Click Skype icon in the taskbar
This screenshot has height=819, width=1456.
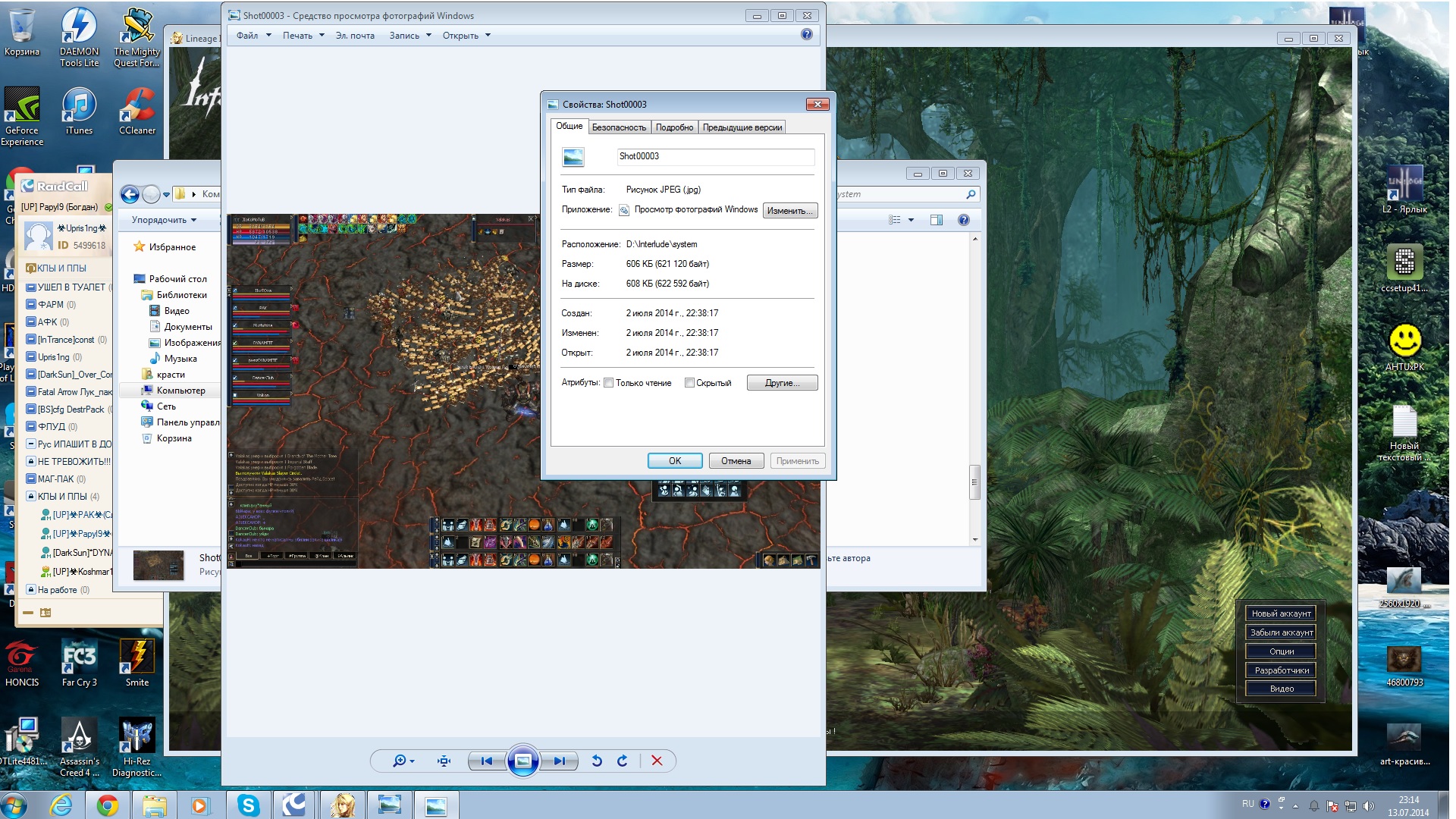[249, 805]
